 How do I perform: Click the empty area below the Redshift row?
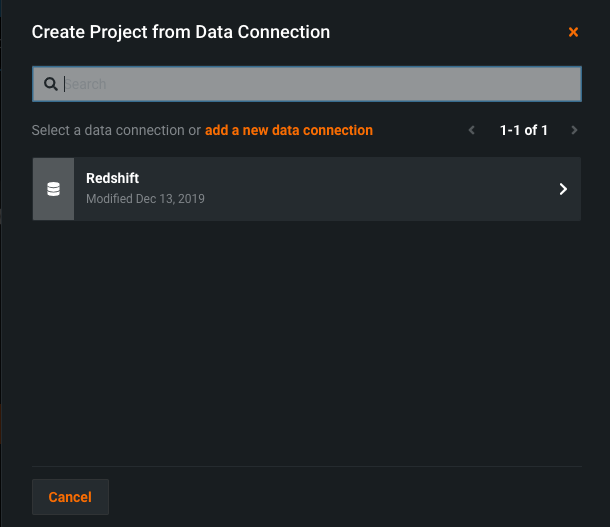[306, 340]
